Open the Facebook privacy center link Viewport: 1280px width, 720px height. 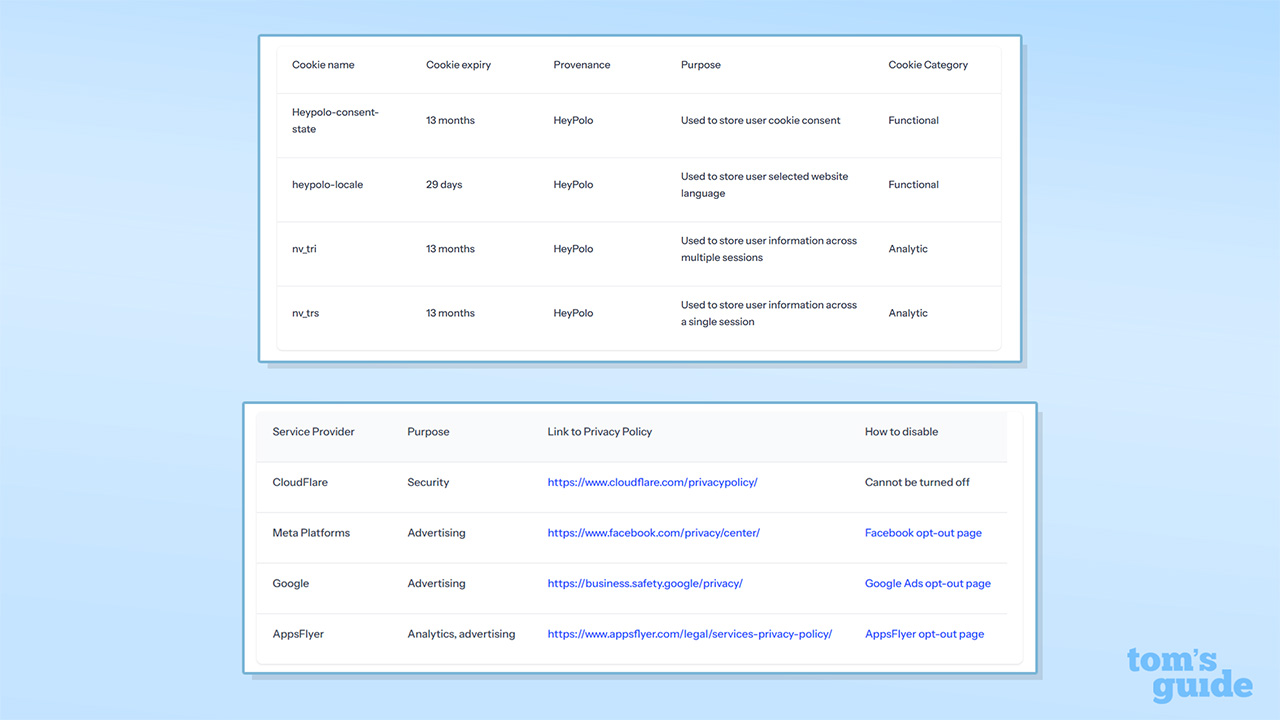[x=654, y=533]
